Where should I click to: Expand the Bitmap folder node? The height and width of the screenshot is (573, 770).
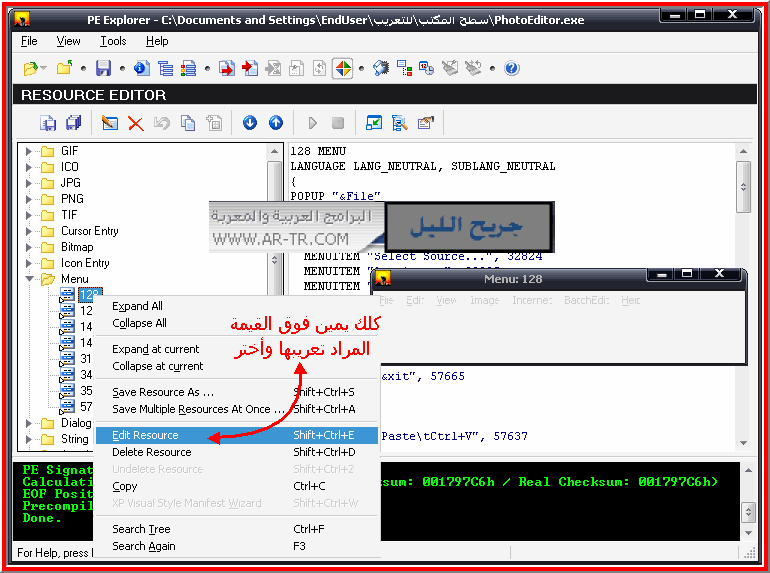point(28,247)
